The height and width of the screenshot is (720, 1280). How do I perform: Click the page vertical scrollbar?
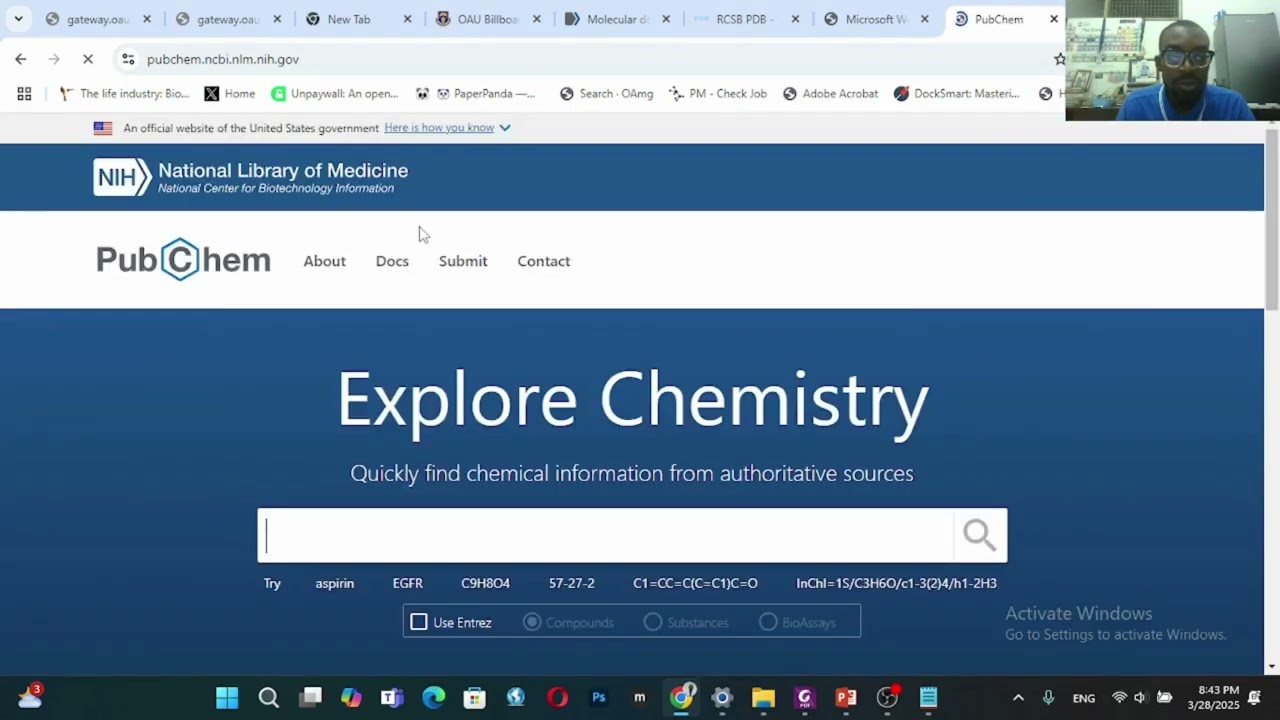click(x=1271, y=220)
